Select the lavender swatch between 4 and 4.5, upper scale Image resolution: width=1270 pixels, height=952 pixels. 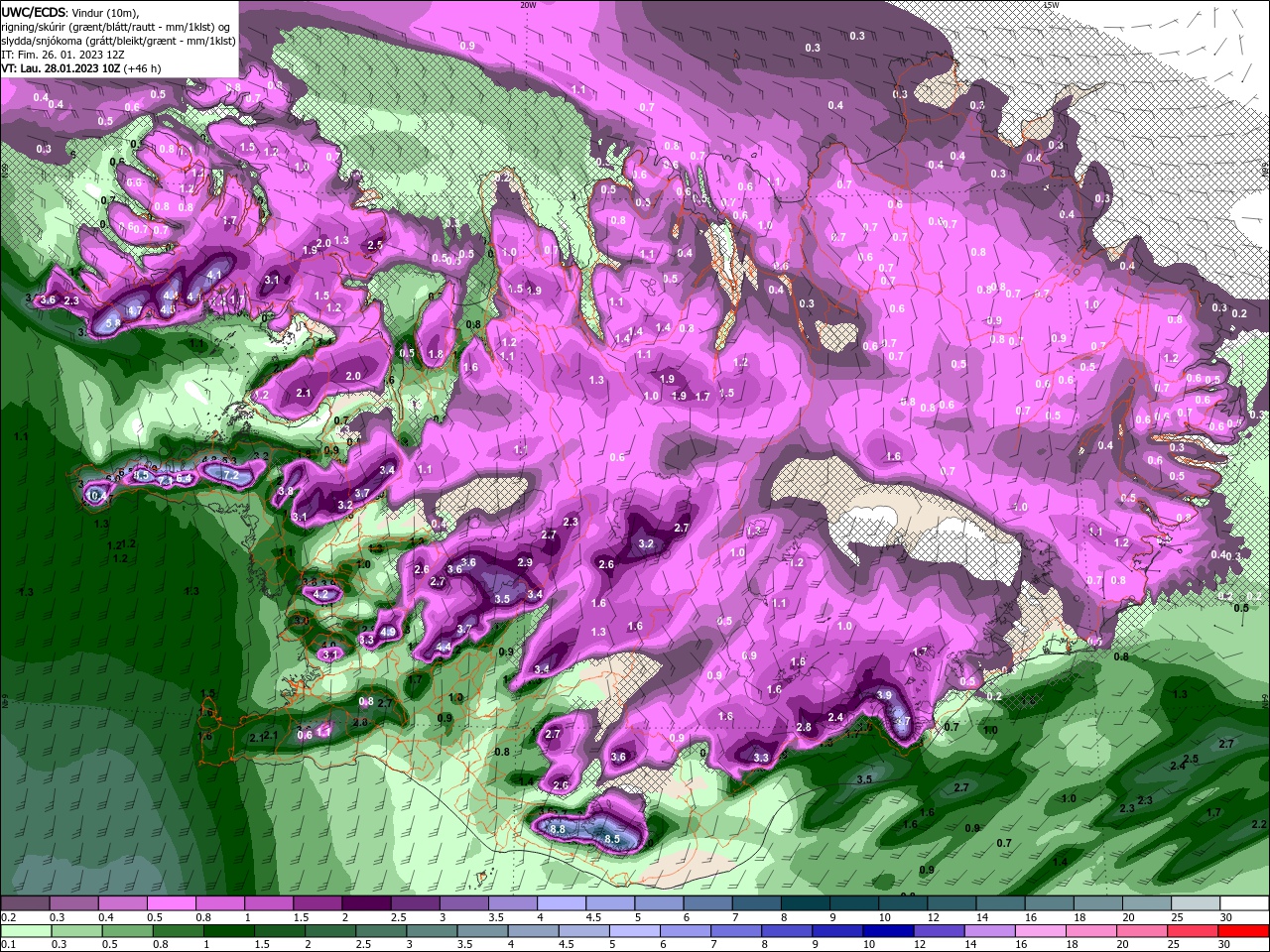562,903
